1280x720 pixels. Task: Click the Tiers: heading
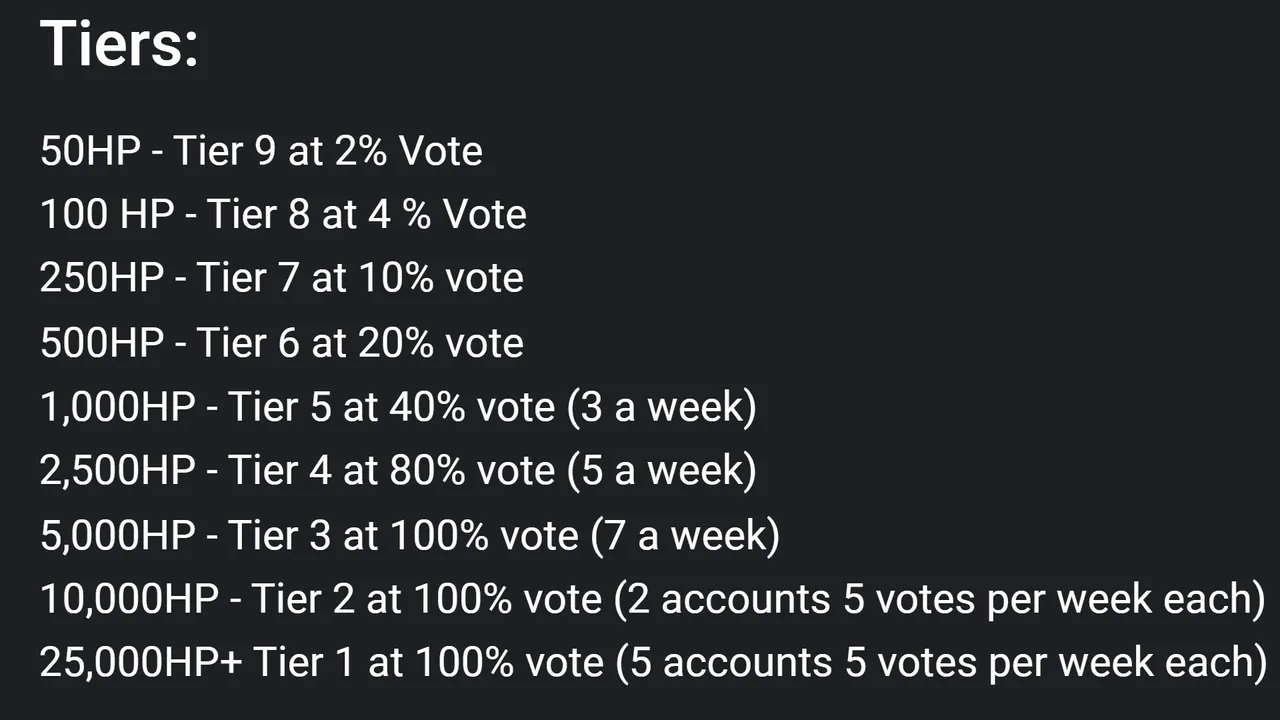coord(119,44)
